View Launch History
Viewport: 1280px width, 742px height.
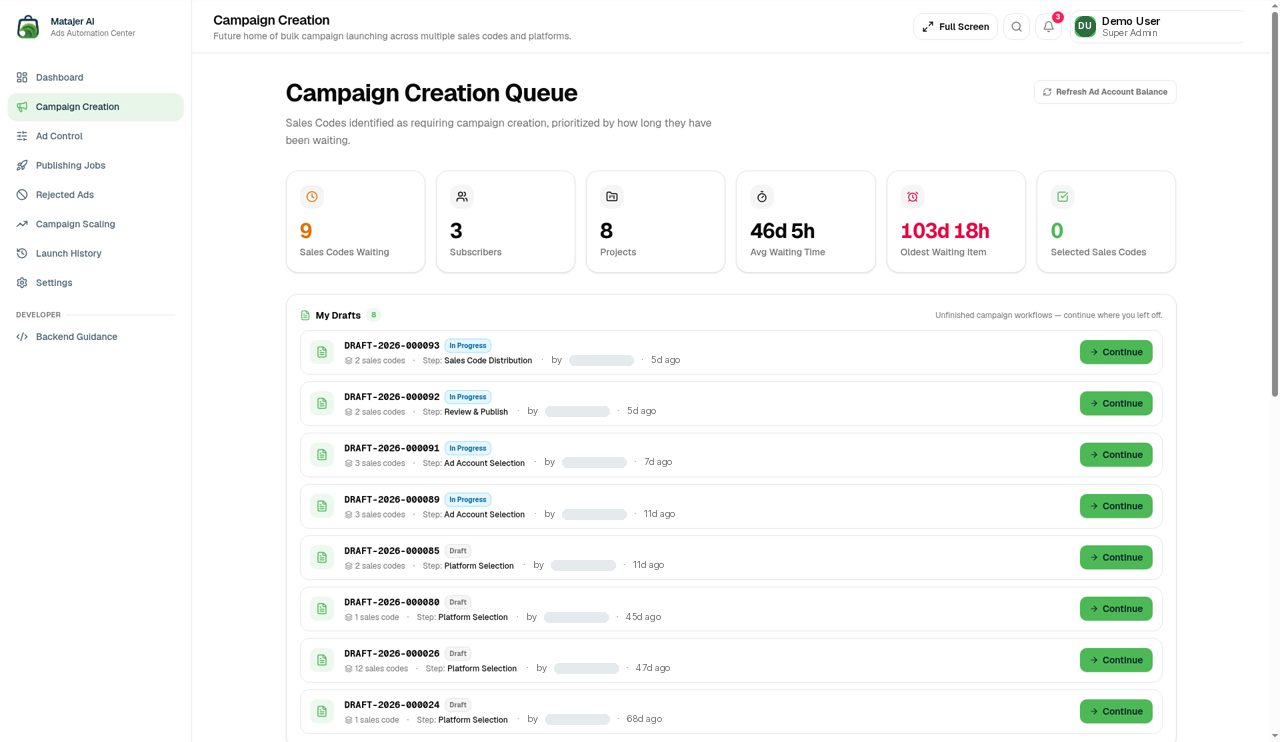[x=95, y=253]
